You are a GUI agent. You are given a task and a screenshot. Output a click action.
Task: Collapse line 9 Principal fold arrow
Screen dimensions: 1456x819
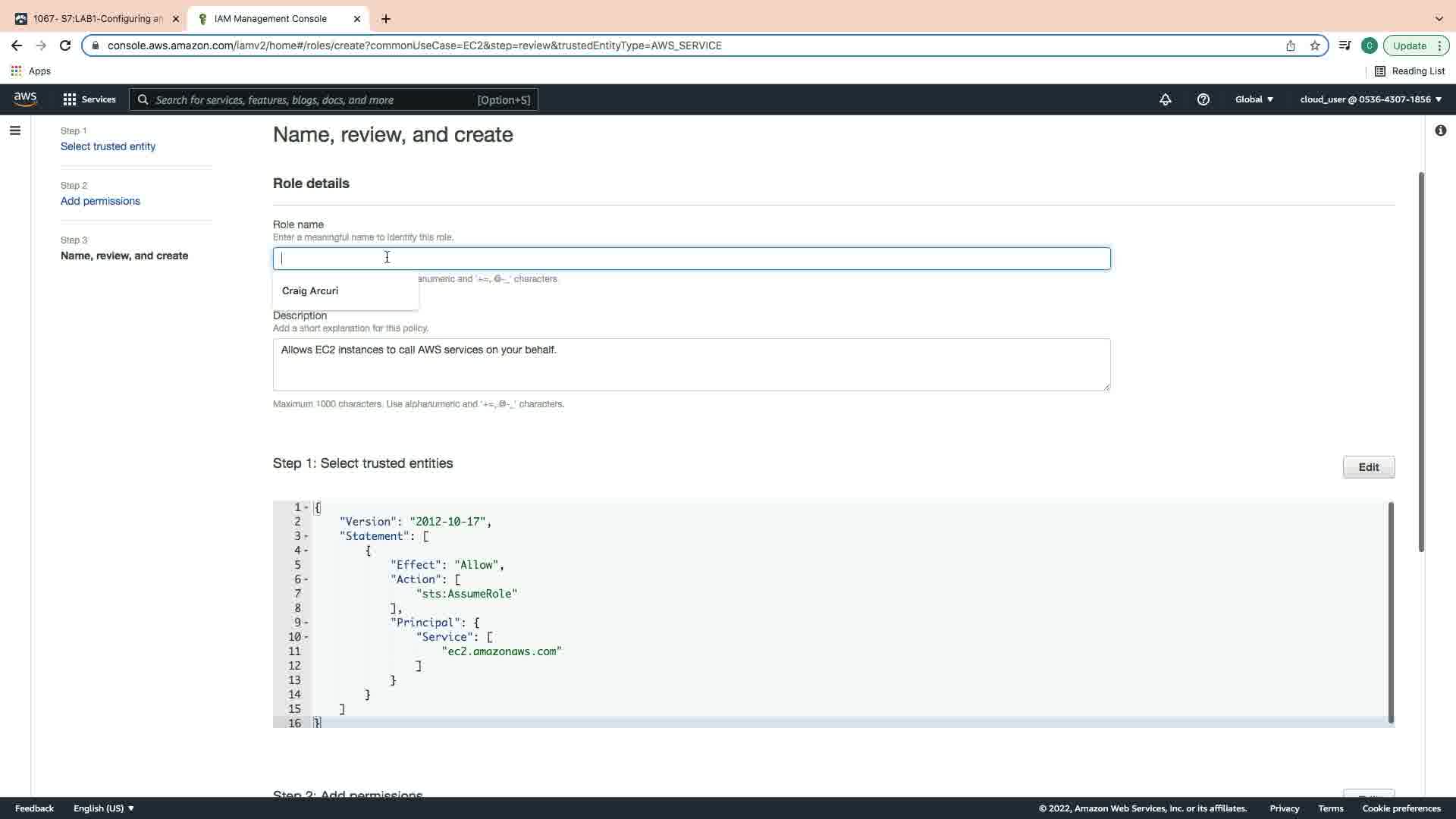[x=306, y=623]
